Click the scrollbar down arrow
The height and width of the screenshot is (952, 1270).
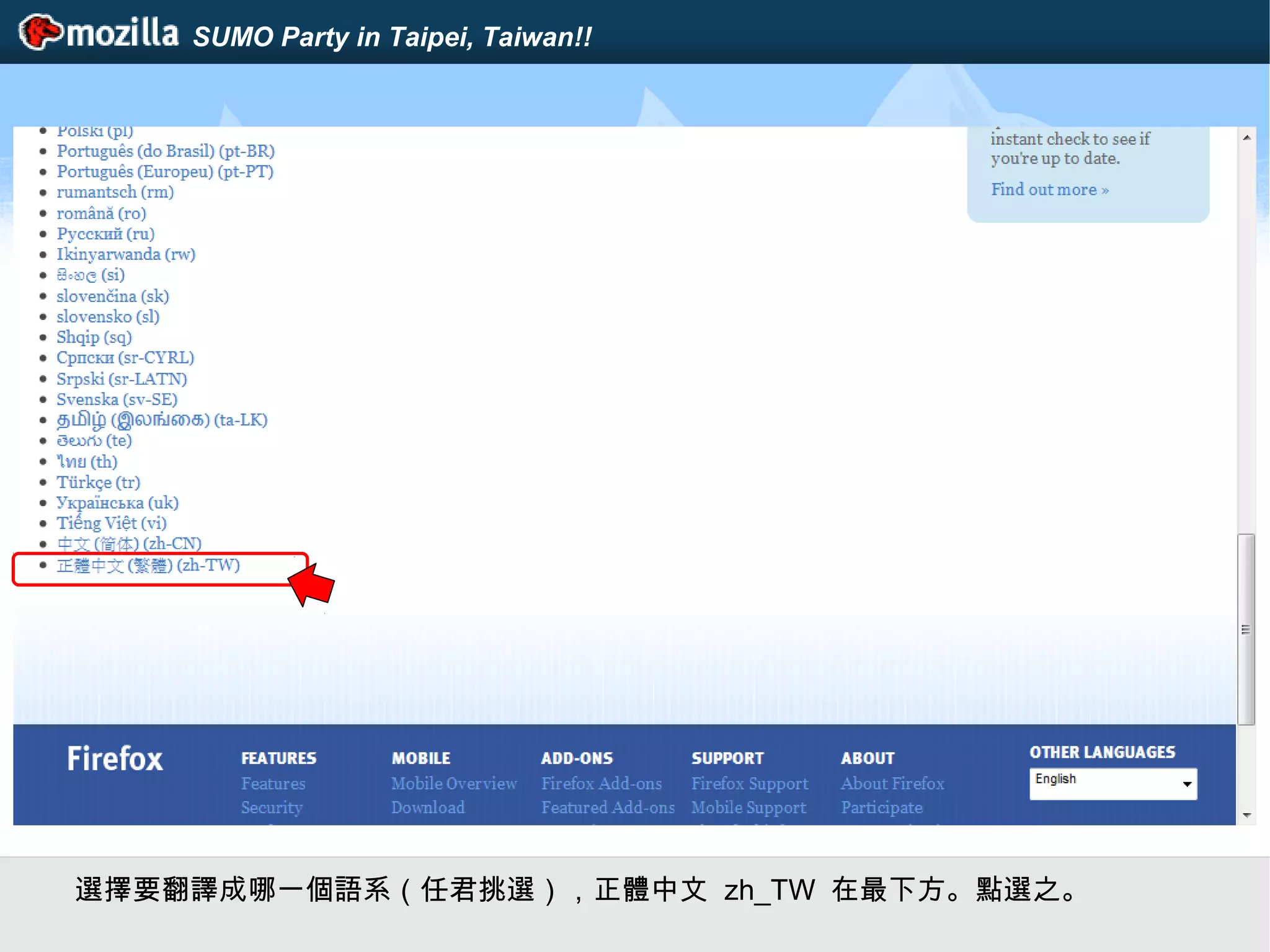tap(1246, 815)
